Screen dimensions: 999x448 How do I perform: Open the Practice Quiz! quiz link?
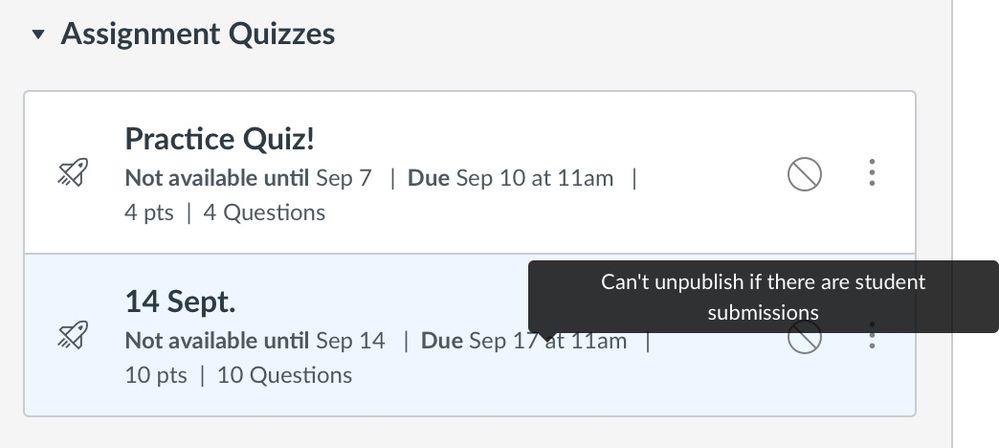pyautogui.click(x=220, y=139)
